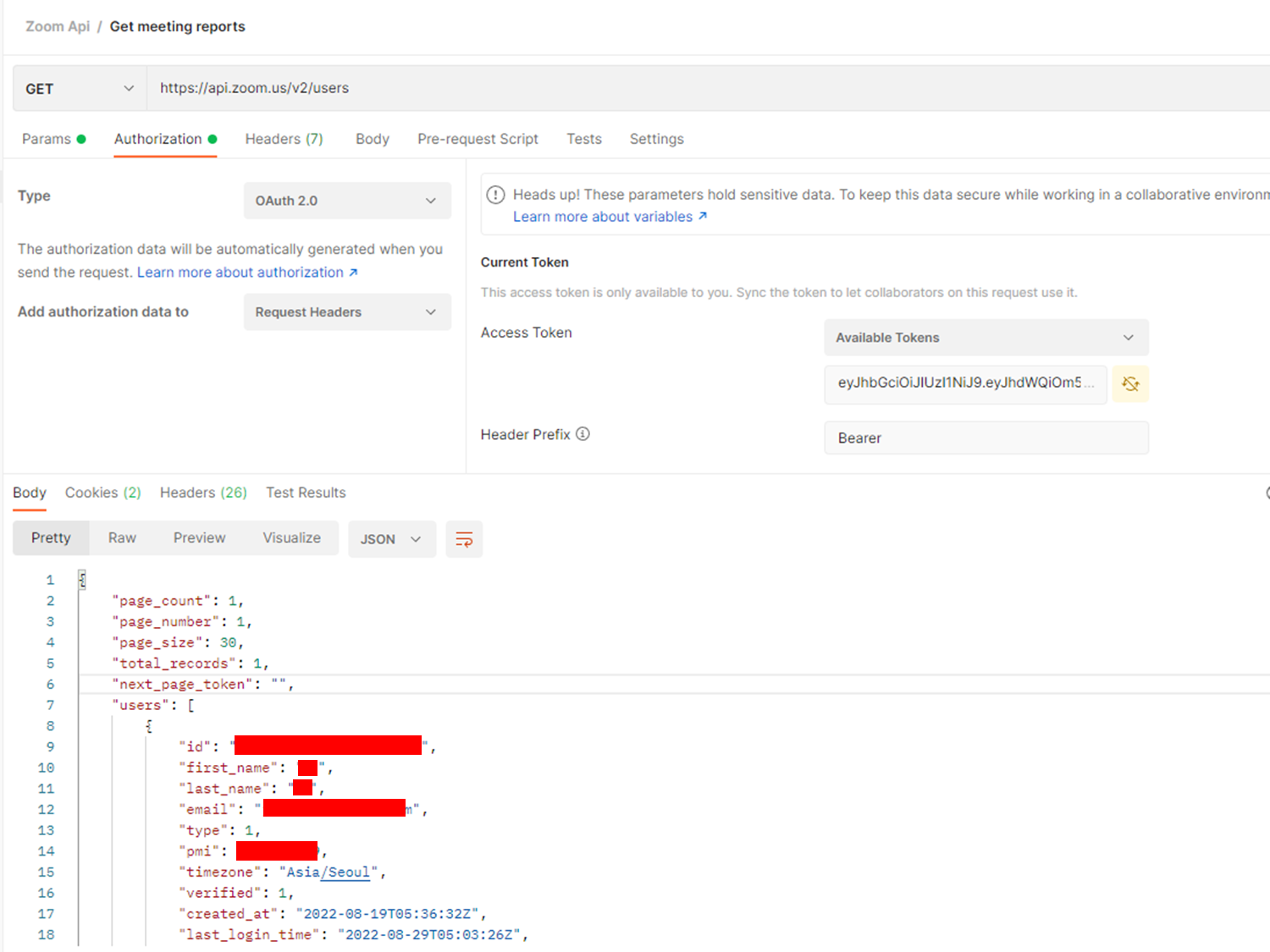Click the "total_records" line in response
This screenshot has height=952, width=1270.
pyautogui.click(x=190, y=663)
